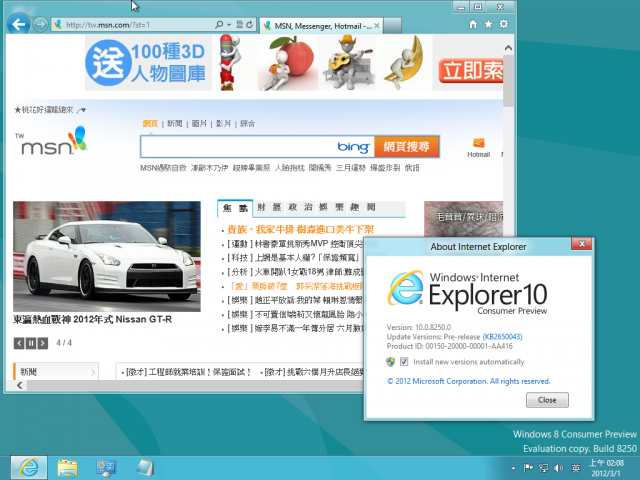
Task: Select the 綜合 search category
Action: 247,123
